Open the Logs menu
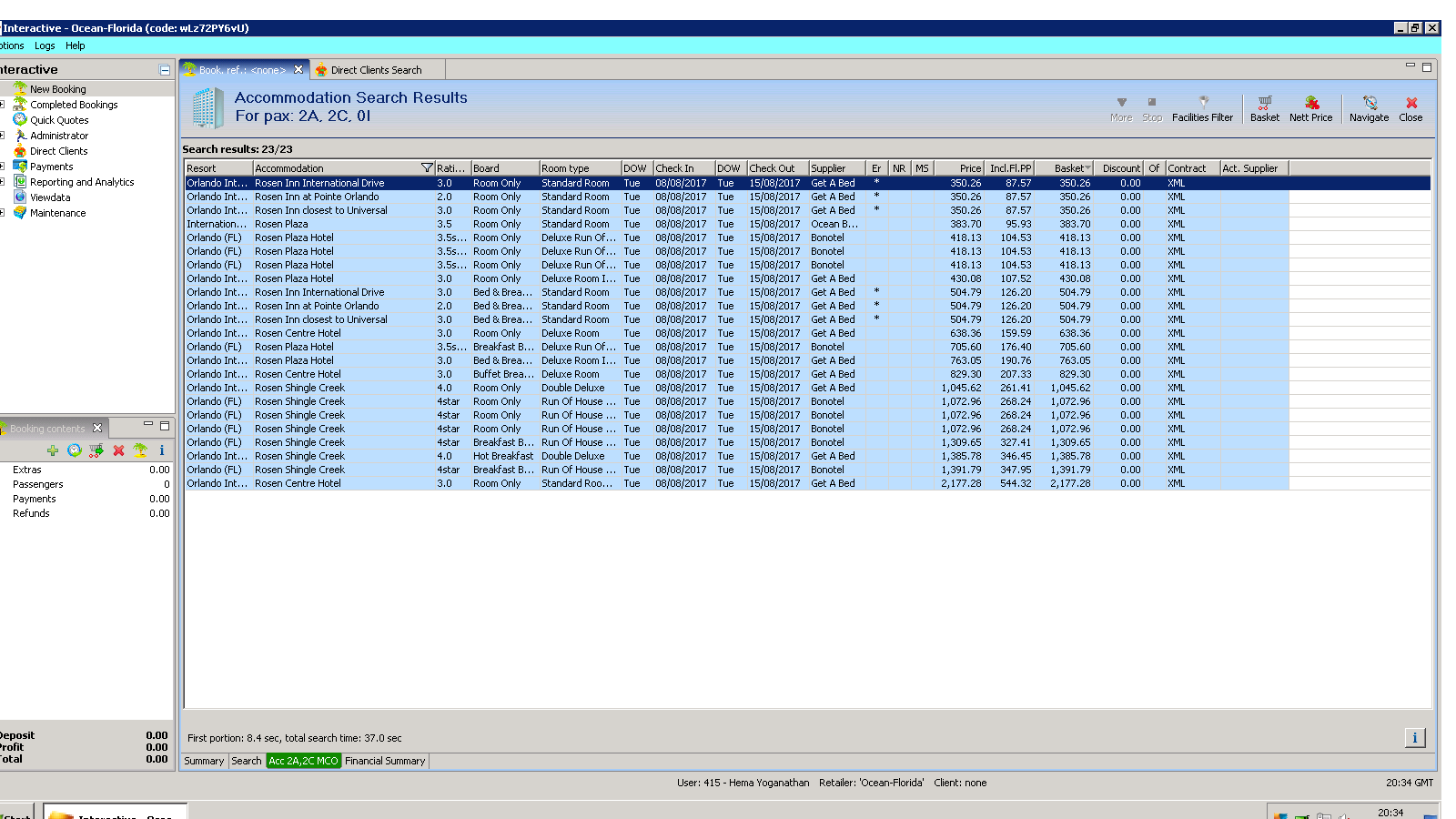This screenshot has height=819, width=1456. (x=45, y=45)
